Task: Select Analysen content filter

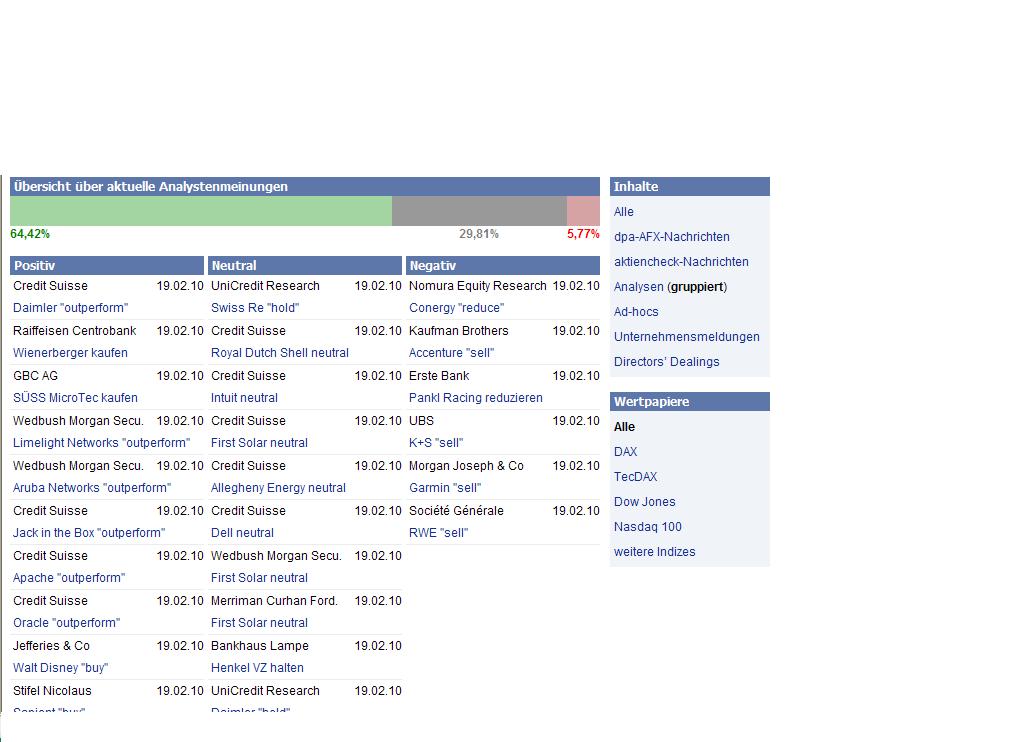Action: (638, 287)
